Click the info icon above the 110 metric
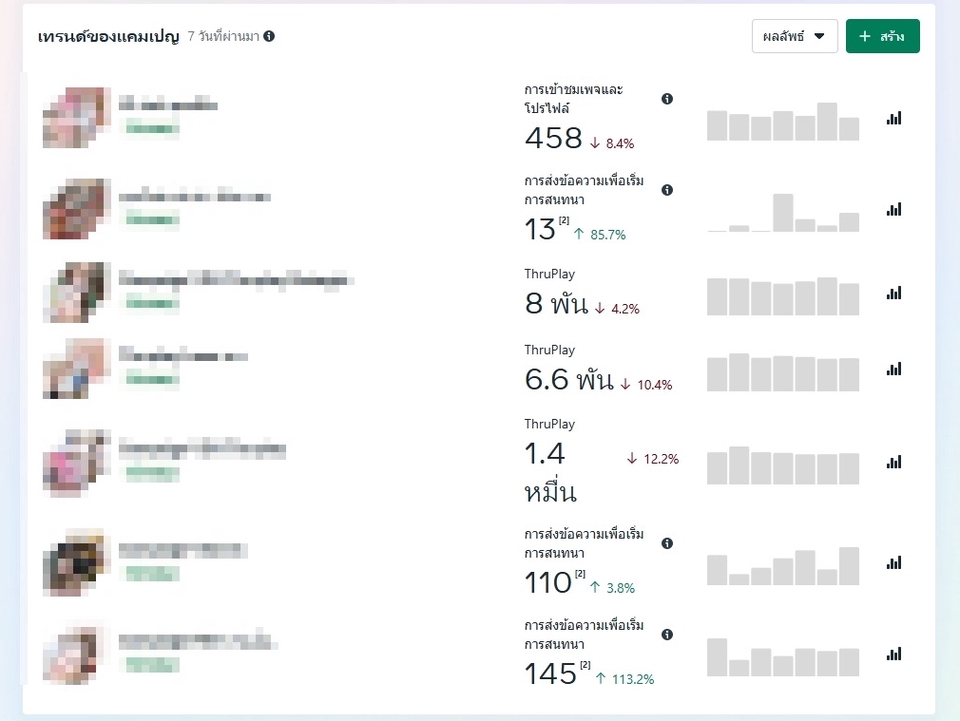This screenshot has width=960, height=721. (667, 542)
